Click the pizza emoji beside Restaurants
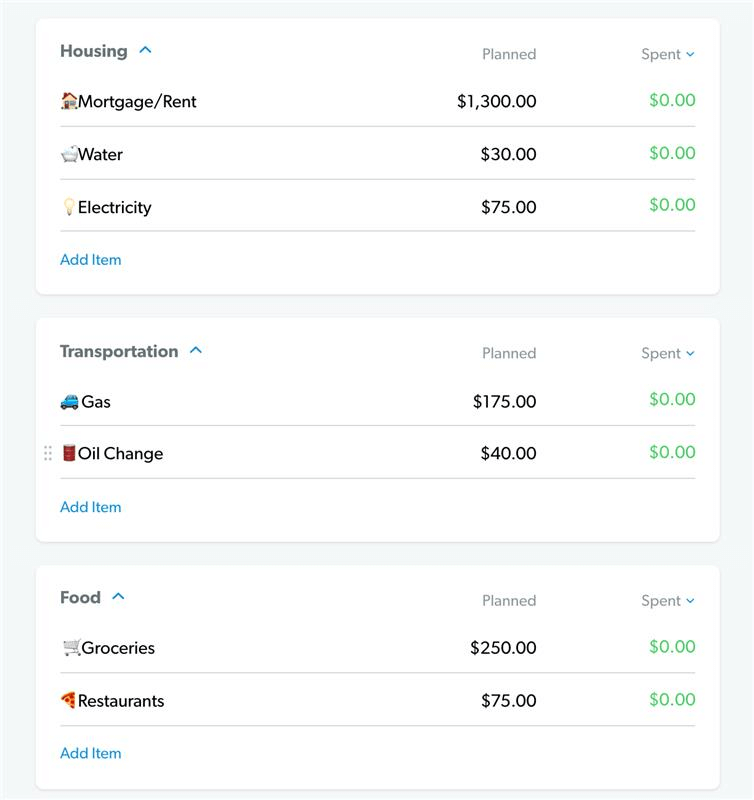This screenshot has width=754, height=800. tap(69, 700)
